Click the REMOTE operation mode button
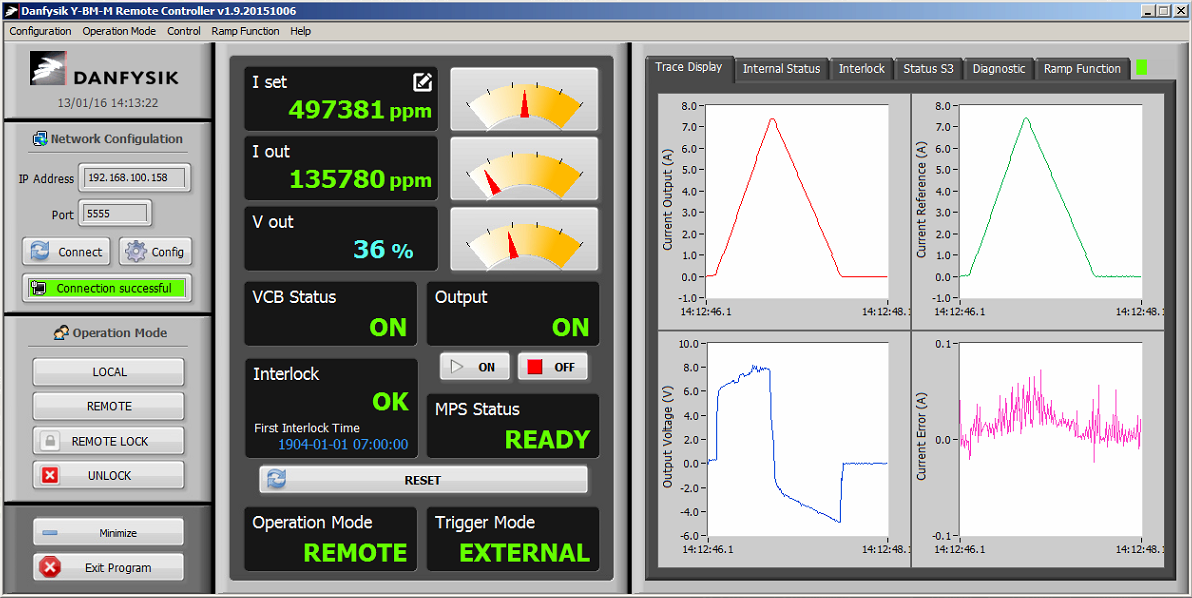 click(109, 407)
